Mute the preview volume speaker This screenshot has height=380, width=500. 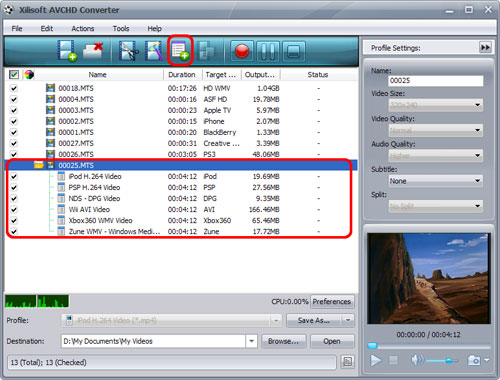click(x=417, y=360)
